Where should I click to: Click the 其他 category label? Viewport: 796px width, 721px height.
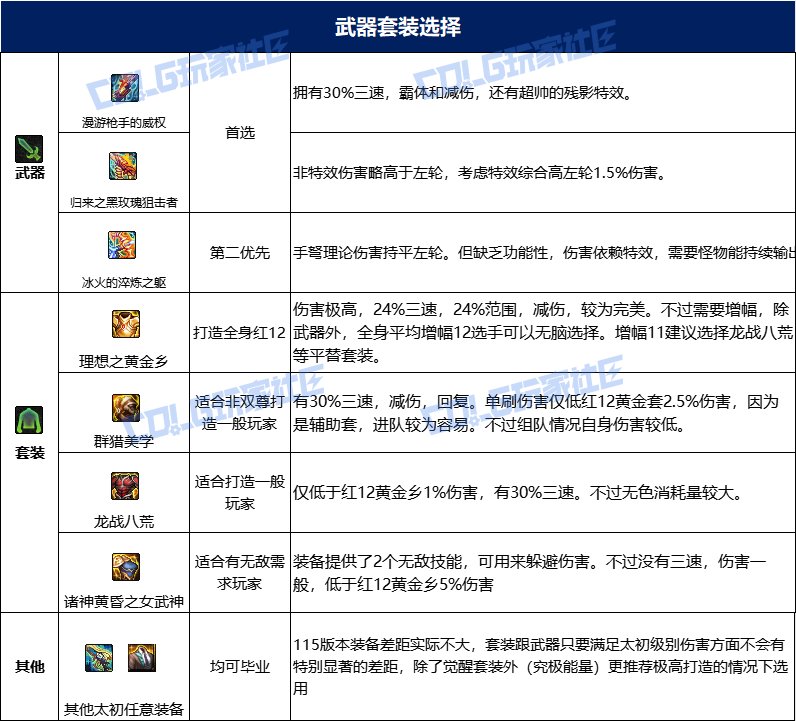29,667
